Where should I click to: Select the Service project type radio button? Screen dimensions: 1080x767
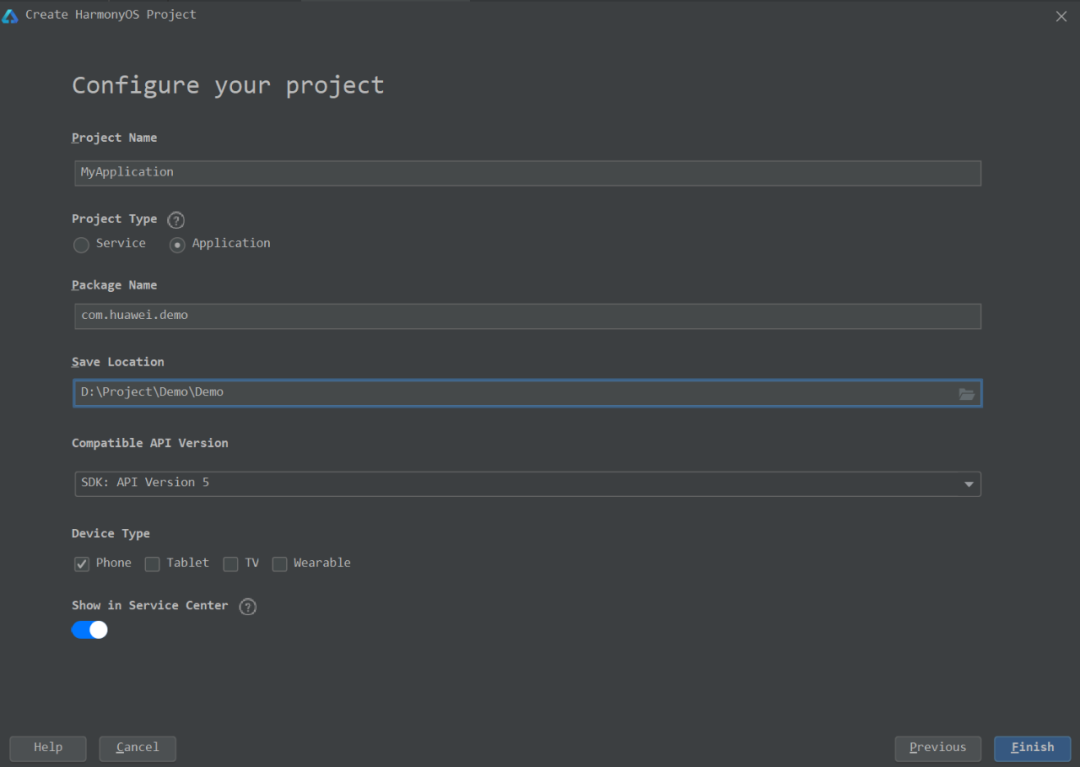point(82,245)
